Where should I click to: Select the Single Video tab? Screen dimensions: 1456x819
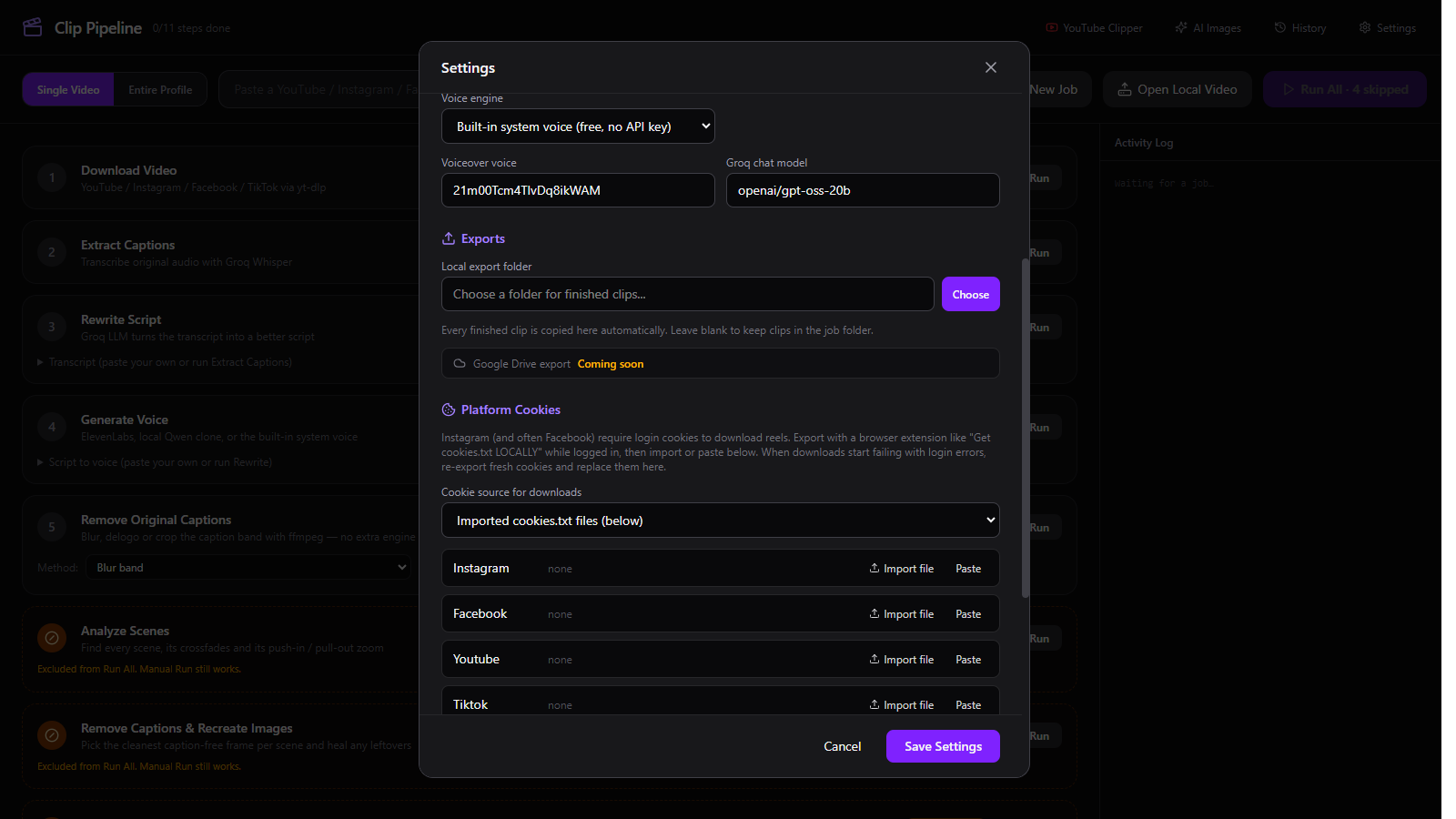68,89
